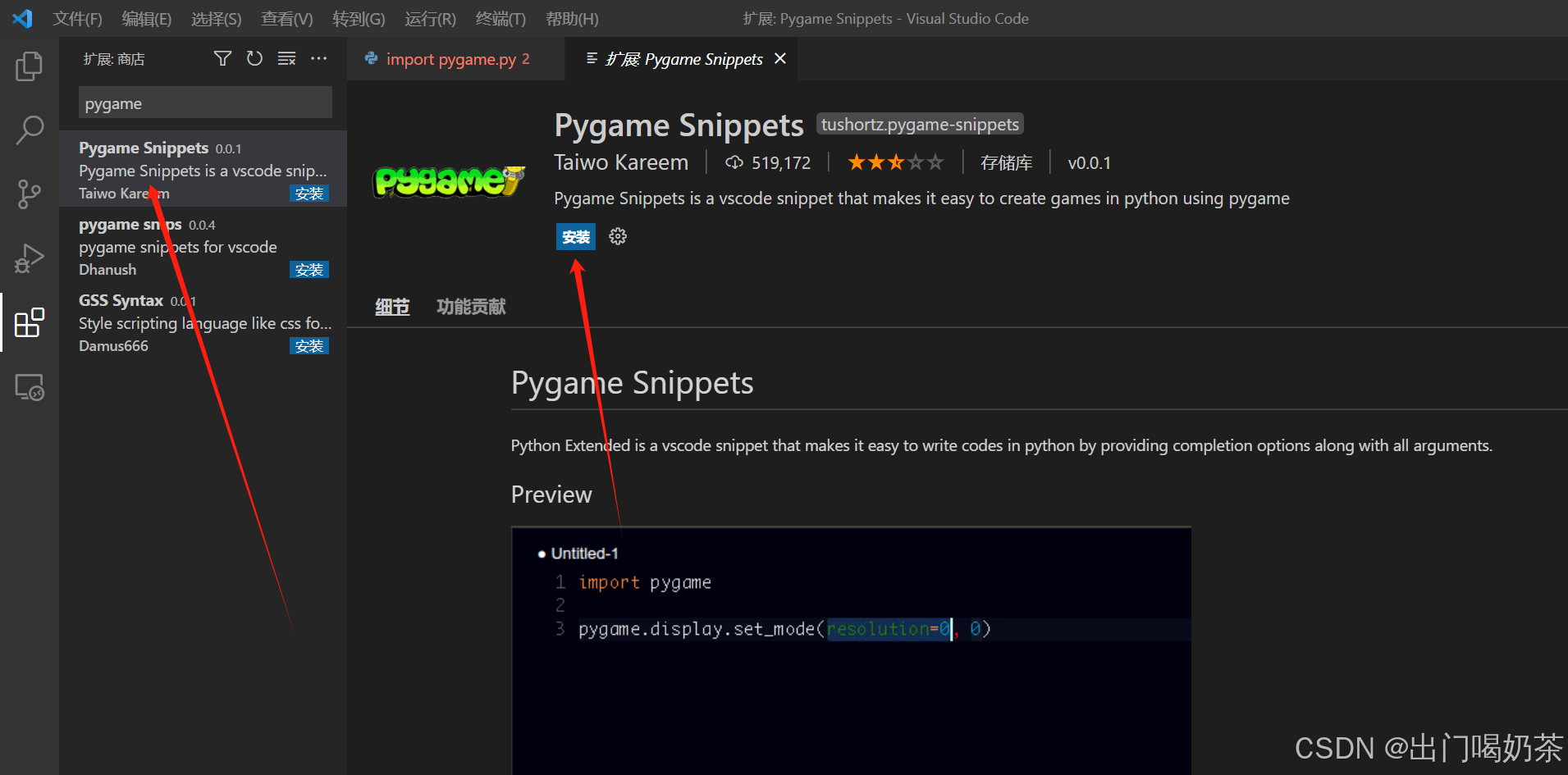
Task: Install pygame snips by Dhanush
Action: [309, 270]
